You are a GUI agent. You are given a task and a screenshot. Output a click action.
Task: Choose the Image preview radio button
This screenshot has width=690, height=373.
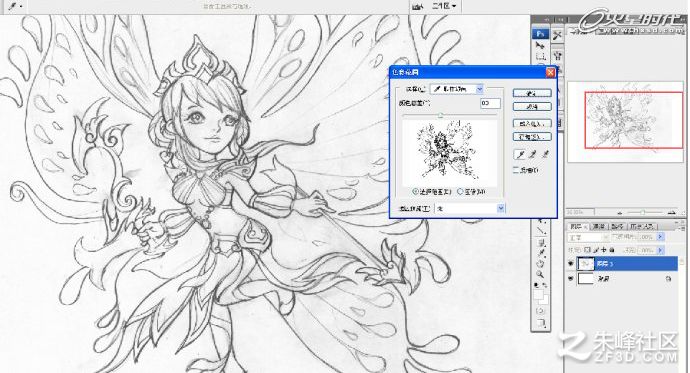[461, 192]
